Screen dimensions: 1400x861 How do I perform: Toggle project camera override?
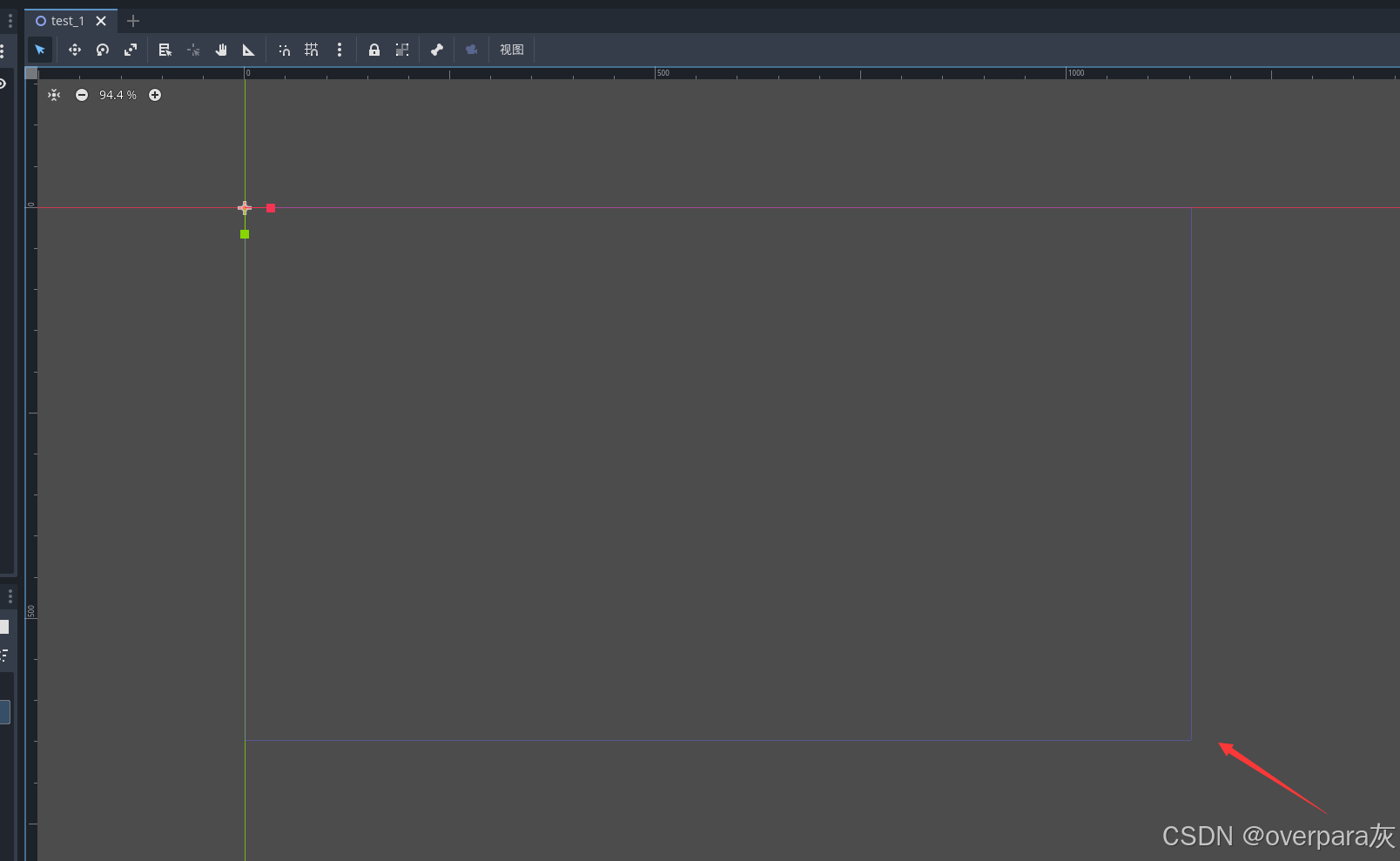click(471, 50)
